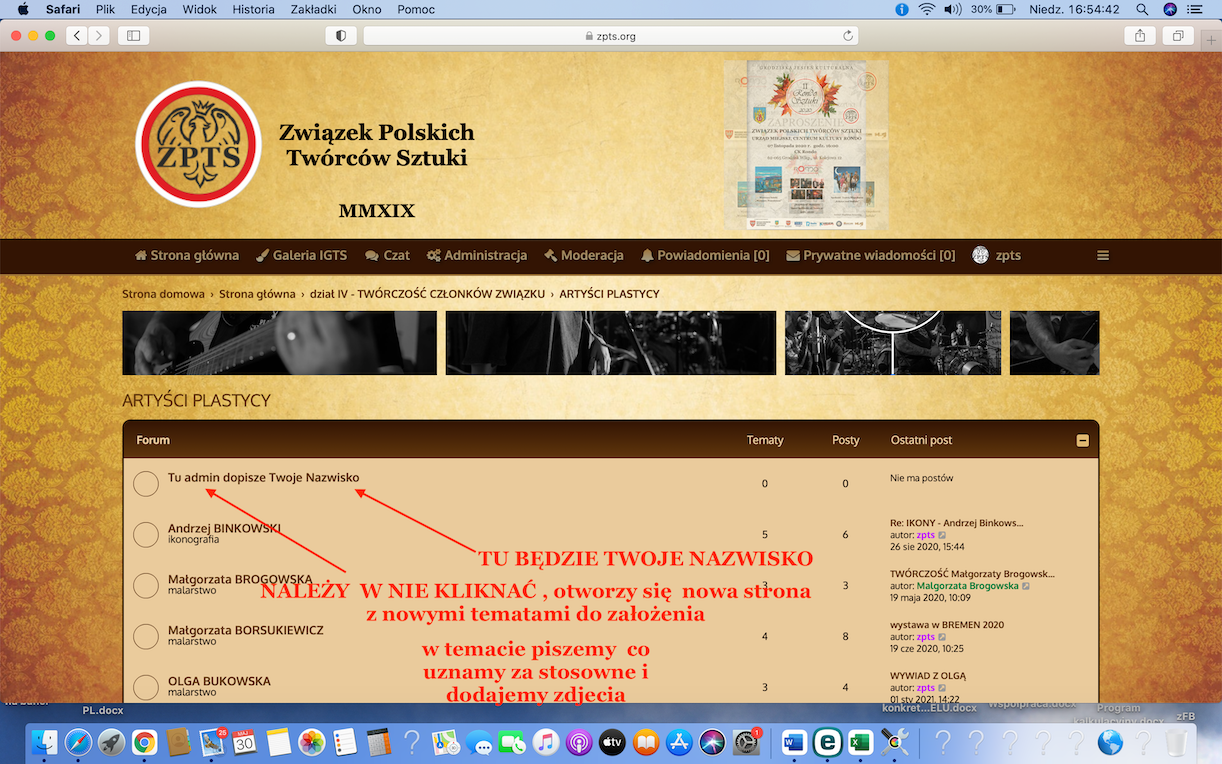Click Safari's sidebar toggle icon
Viewport: 1222px width, 764px height.
click(132, 36)
